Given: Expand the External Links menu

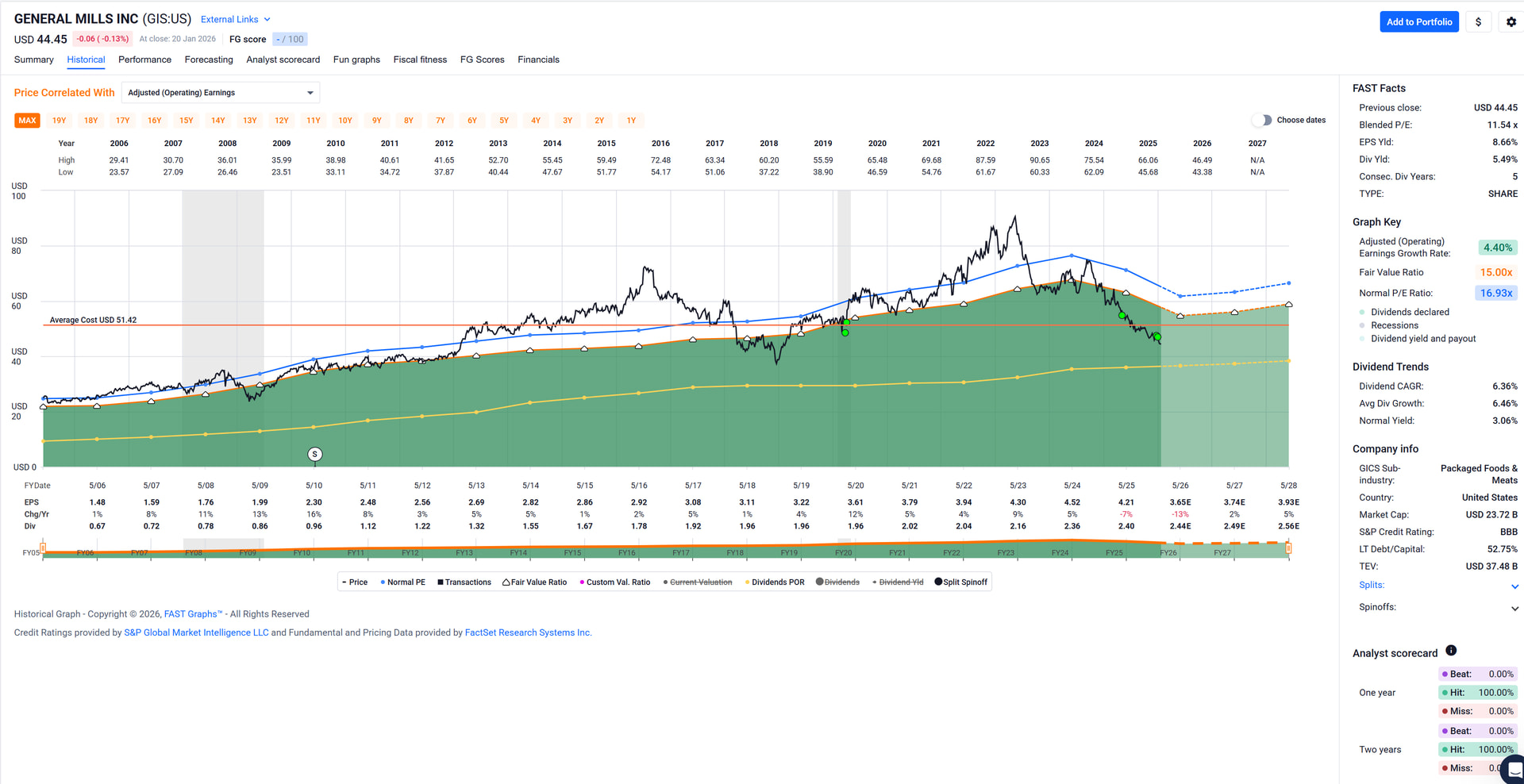Looking at the screenshot, I should click(236, 19).
